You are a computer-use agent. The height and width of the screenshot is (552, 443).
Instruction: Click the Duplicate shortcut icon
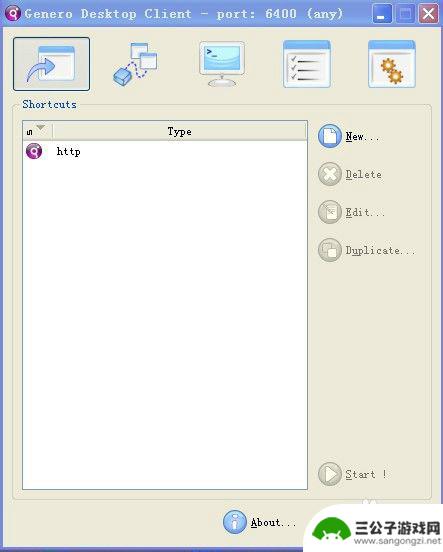coord(330,250)
